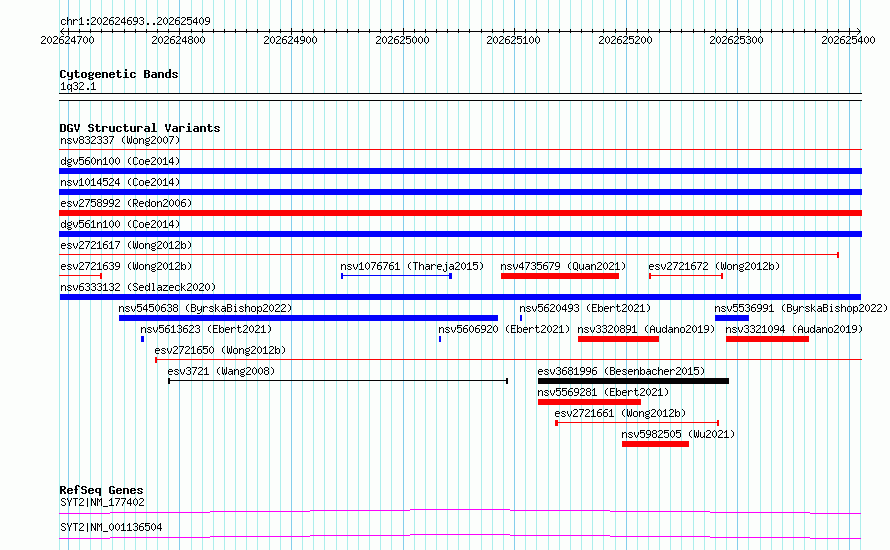Select SYT2|NM_001136504 gene label
The height and width of the screenshot is (550, 890).
(x=111, y=527)
